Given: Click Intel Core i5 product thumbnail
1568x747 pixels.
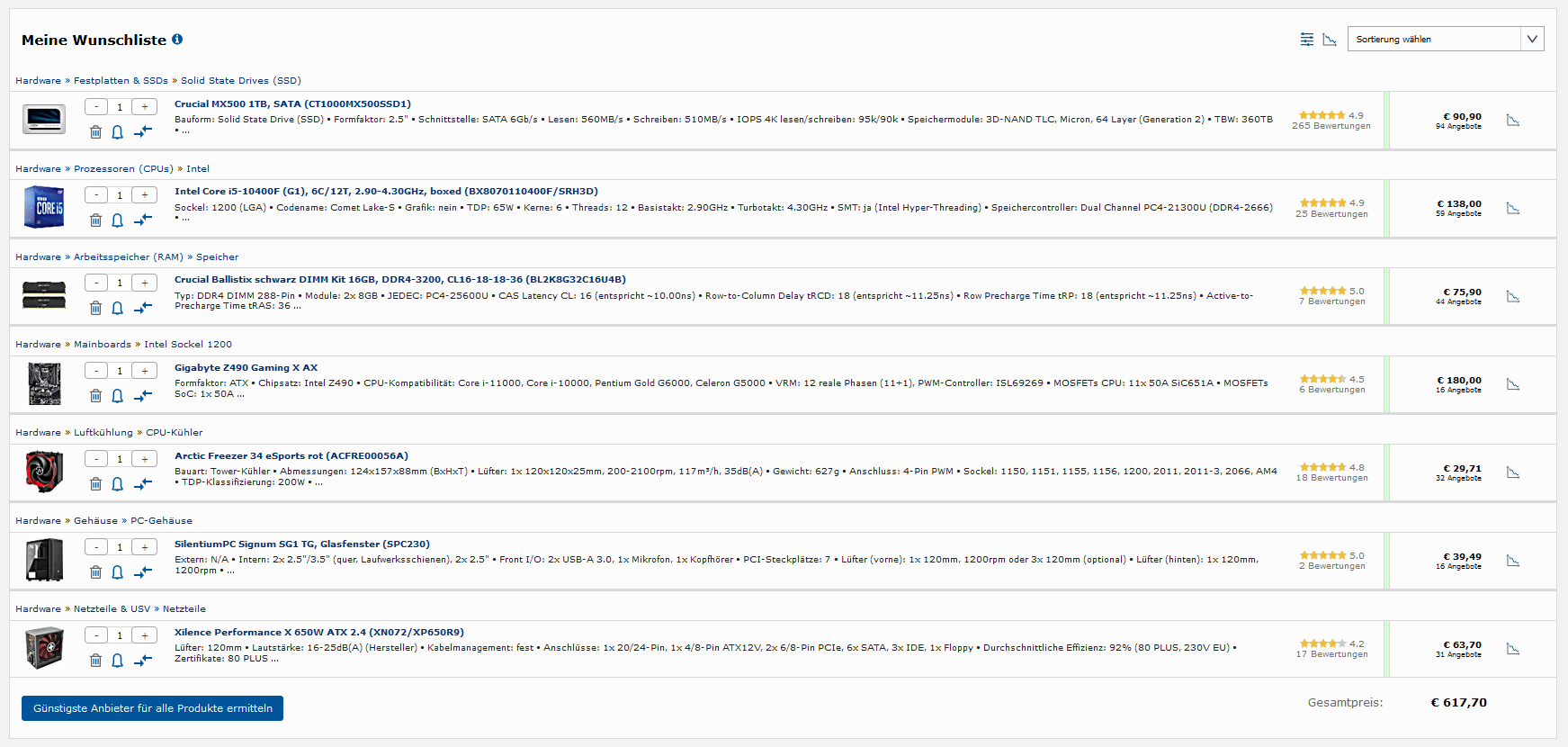Looking at the screenshot, I should 44,207.
